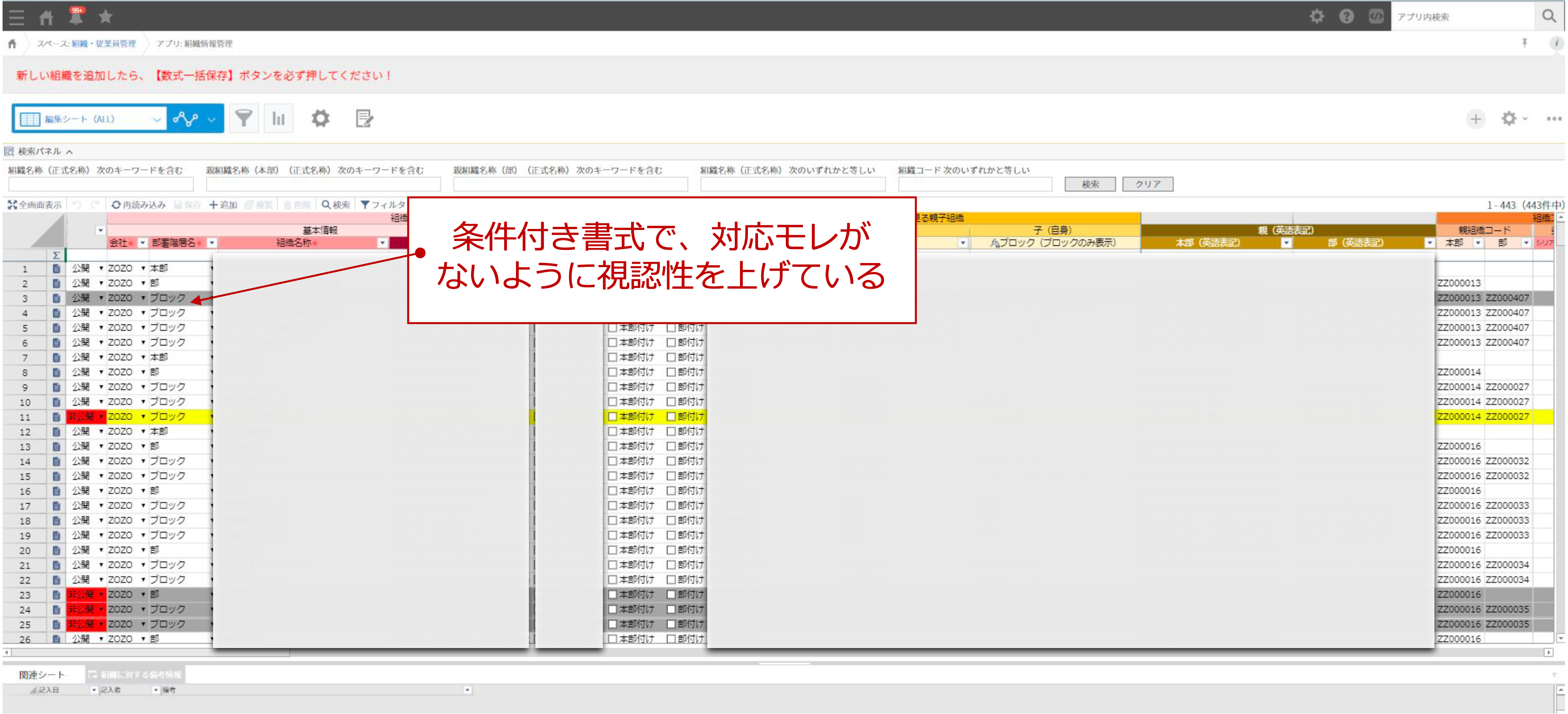Click the filter funnel icon

[x=243, y=118]
